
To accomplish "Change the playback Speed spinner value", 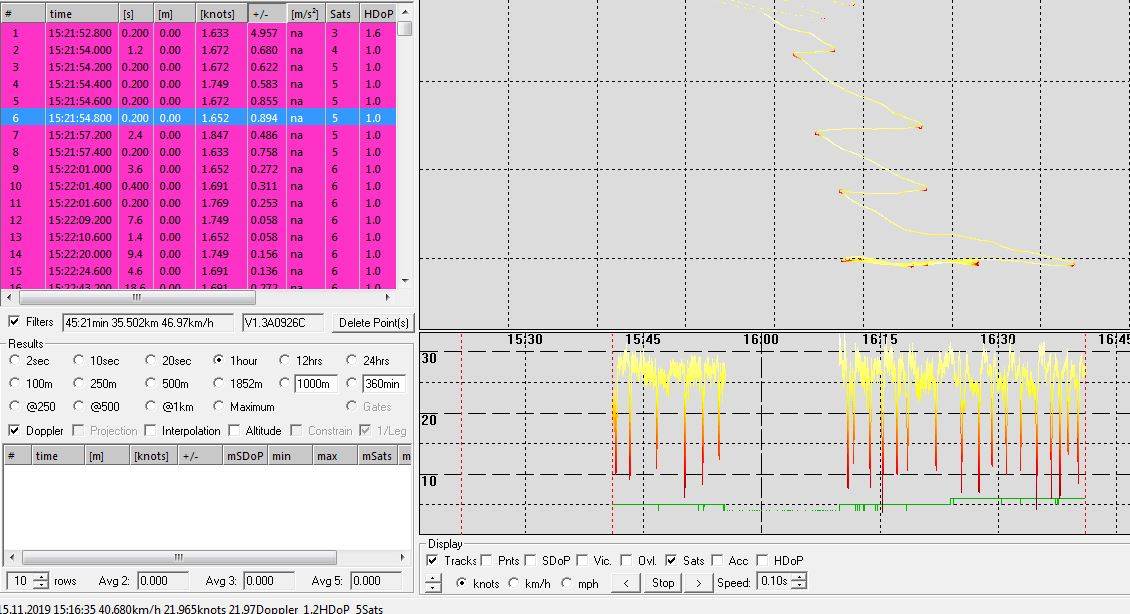I will pyautogui.click(x=799, y=582).
